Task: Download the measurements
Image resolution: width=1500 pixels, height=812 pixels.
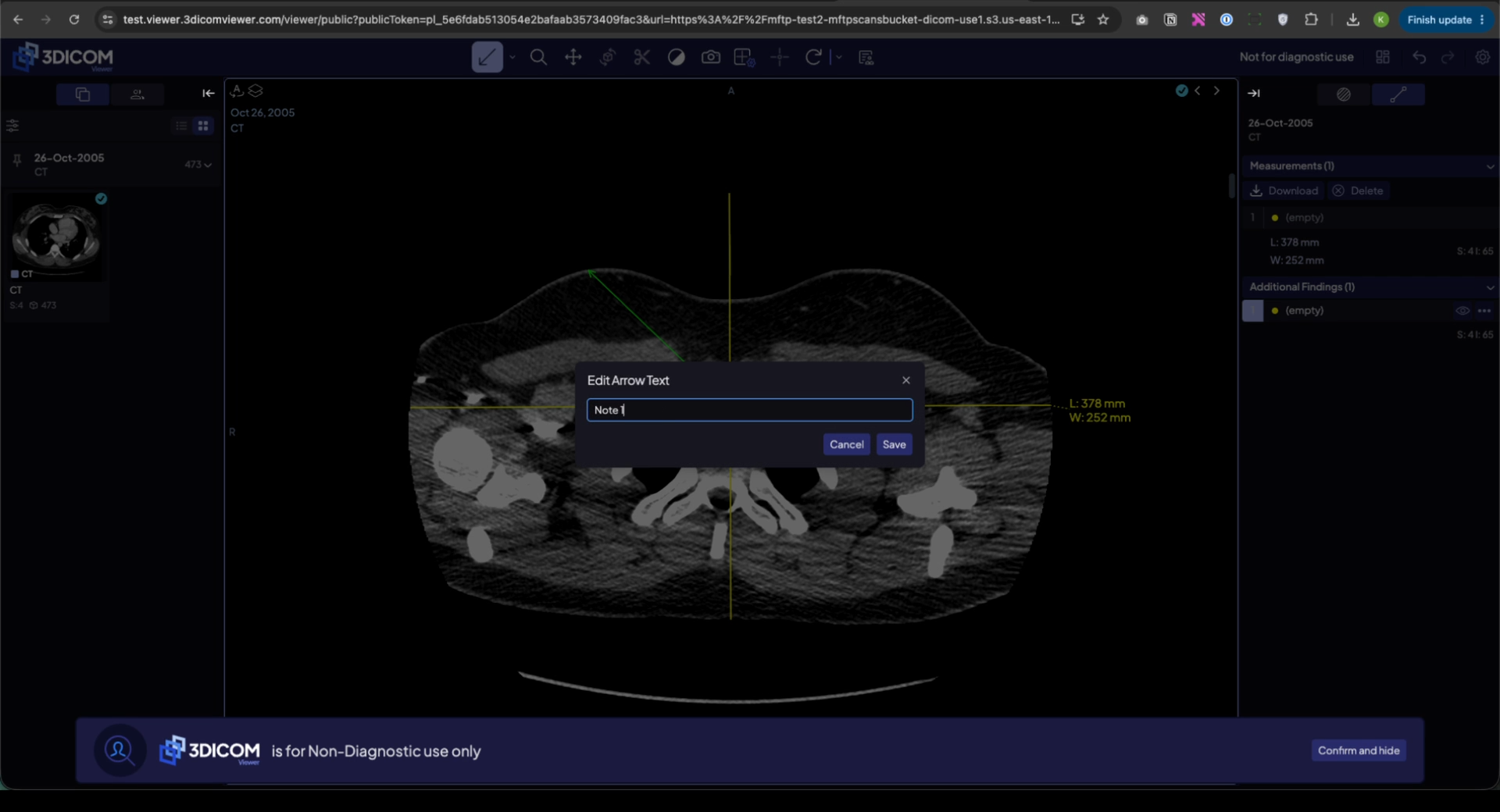Action: click(x=1284, y=191)
